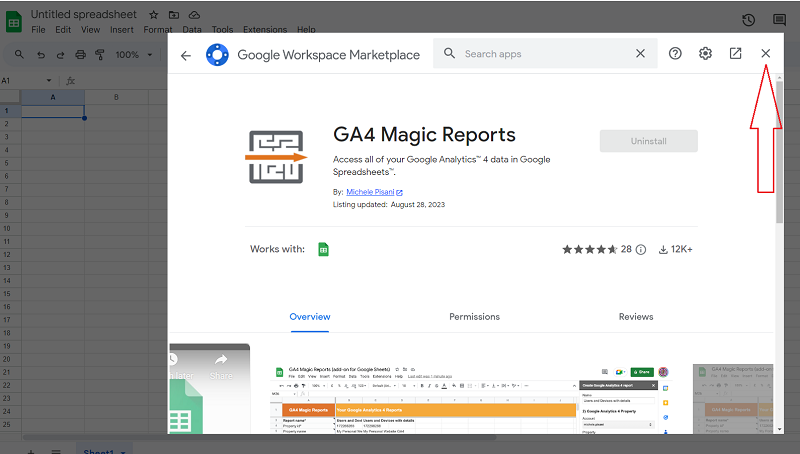Switch to the Reviews tab
This screenshot has width=800, height=454.
tap(636, 317)
